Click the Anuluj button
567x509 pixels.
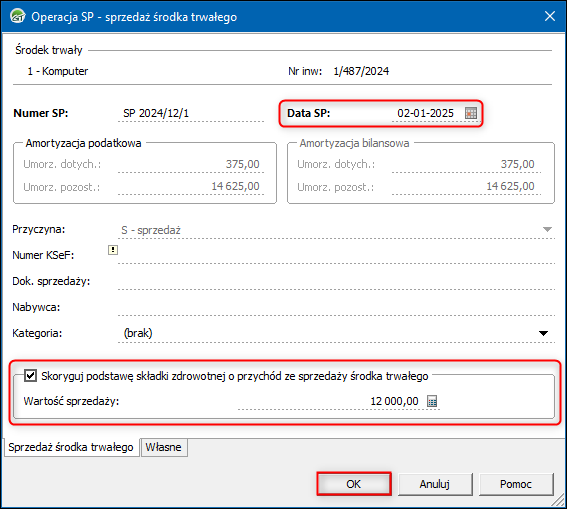pos(435,484)
